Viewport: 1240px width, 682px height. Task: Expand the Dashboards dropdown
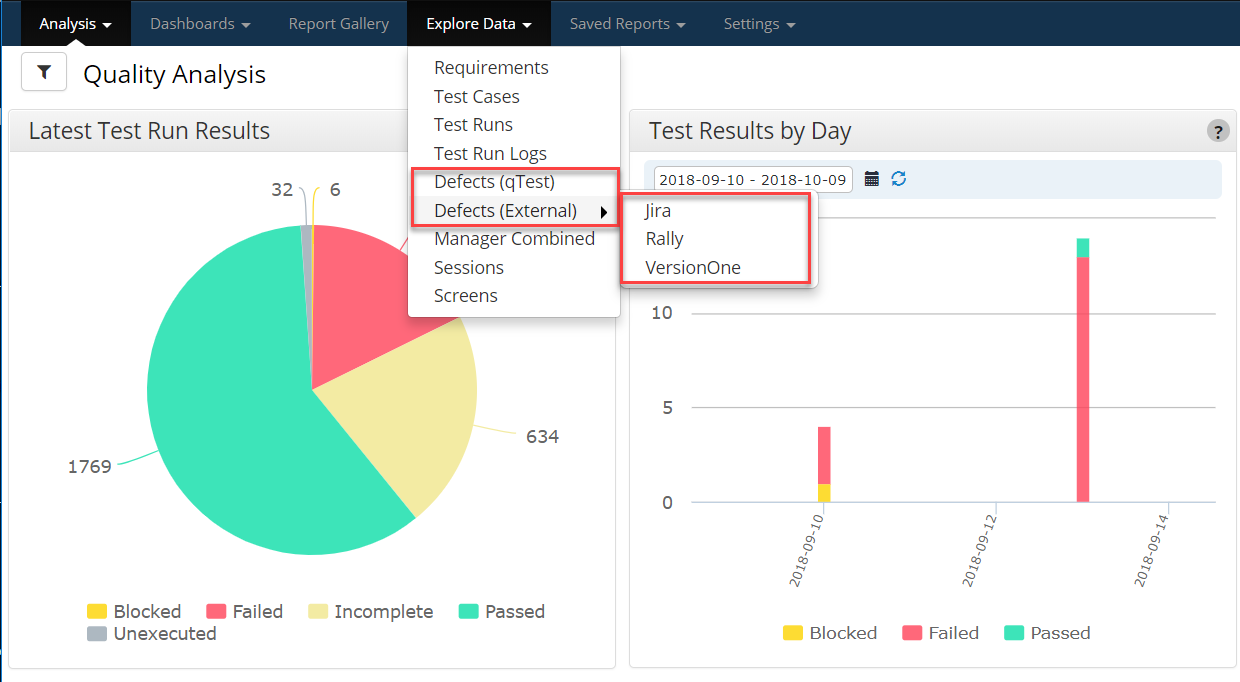coord(200,23)
